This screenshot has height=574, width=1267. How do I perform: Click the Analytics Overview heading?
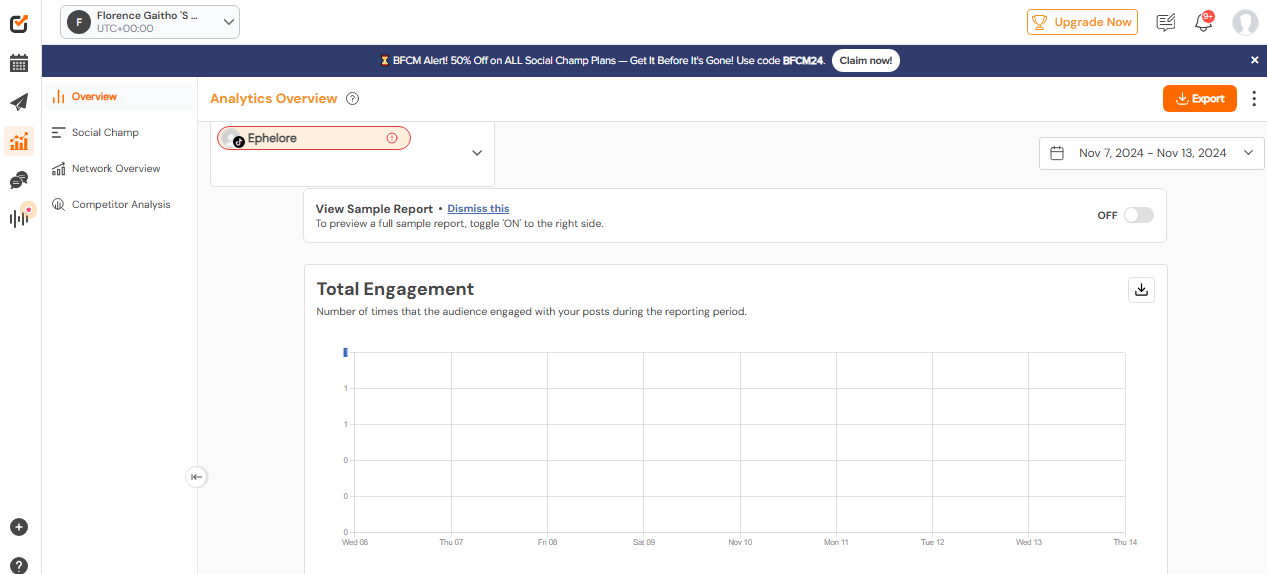(x=274, y=99)
